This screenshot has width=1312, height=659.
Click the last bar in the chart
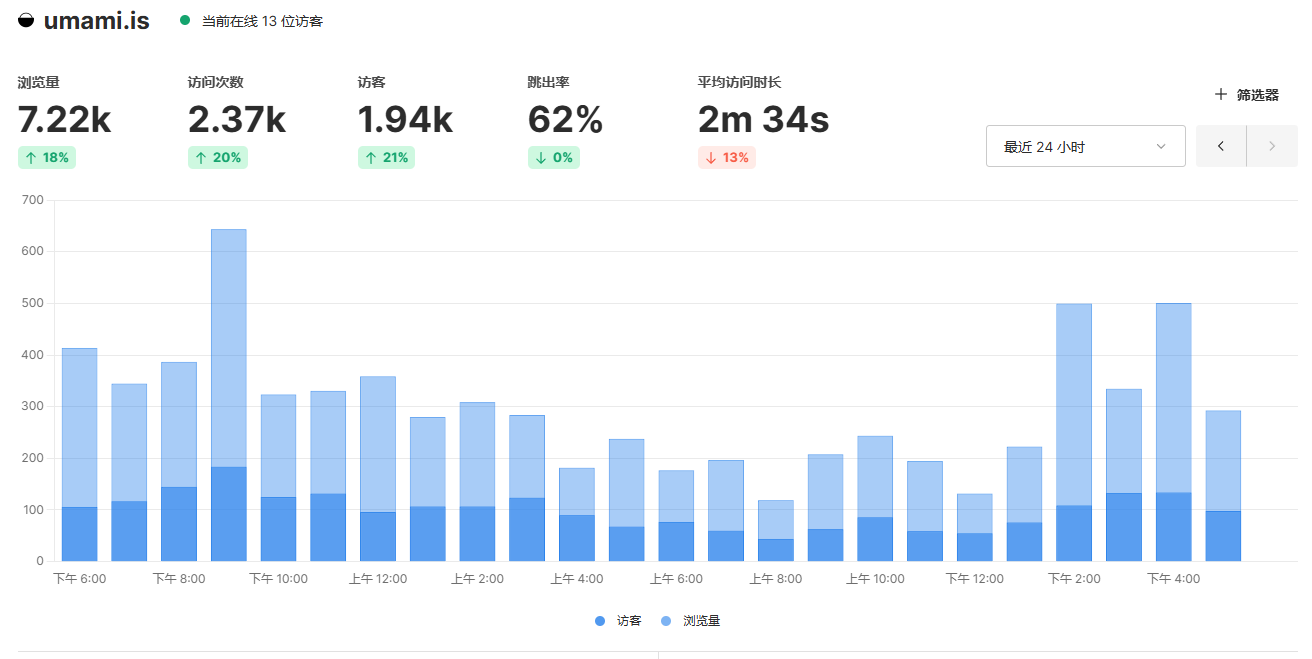(x=1223, y=486)
